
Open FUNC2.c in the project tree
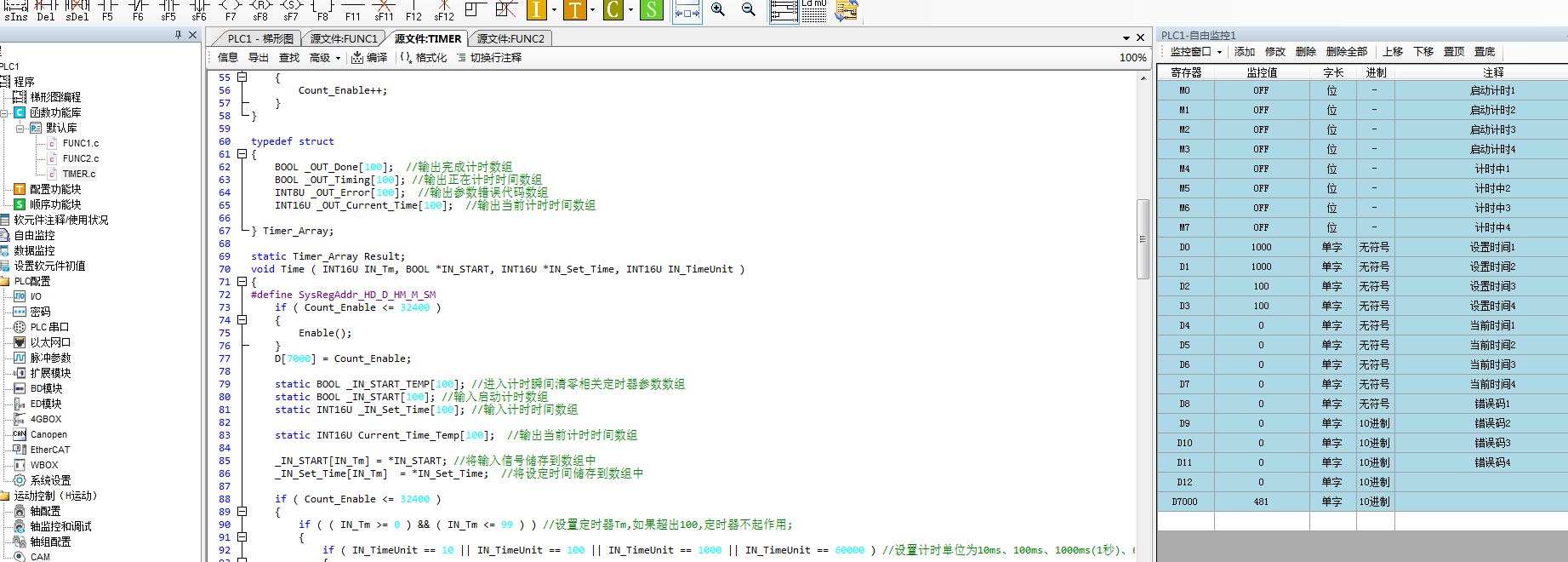(x=80, y=158)
